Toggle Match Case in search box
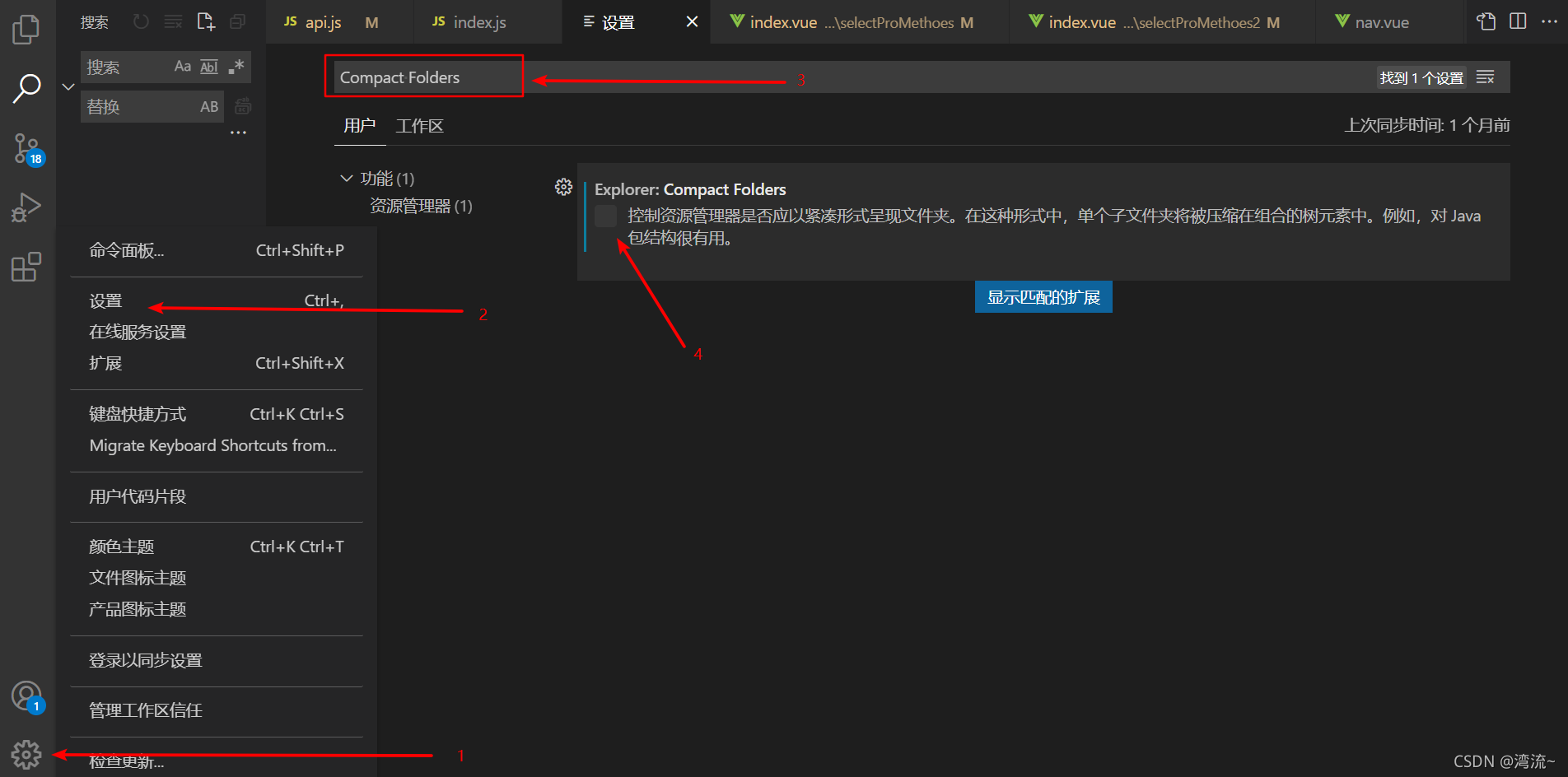 coord(183,67)
